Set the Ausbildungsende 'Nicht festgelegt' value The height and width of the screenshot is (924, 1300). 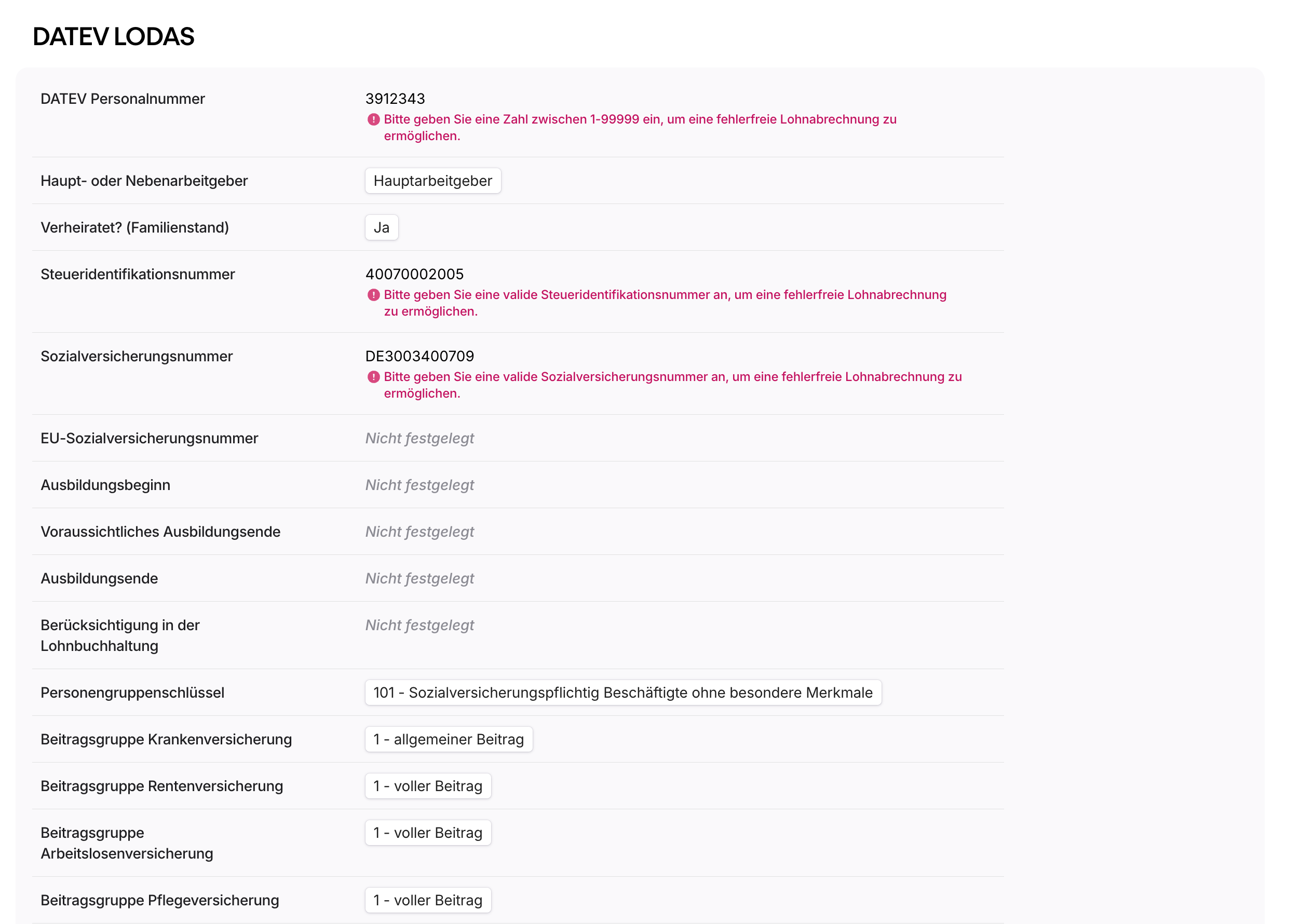(x=420, y=578)
